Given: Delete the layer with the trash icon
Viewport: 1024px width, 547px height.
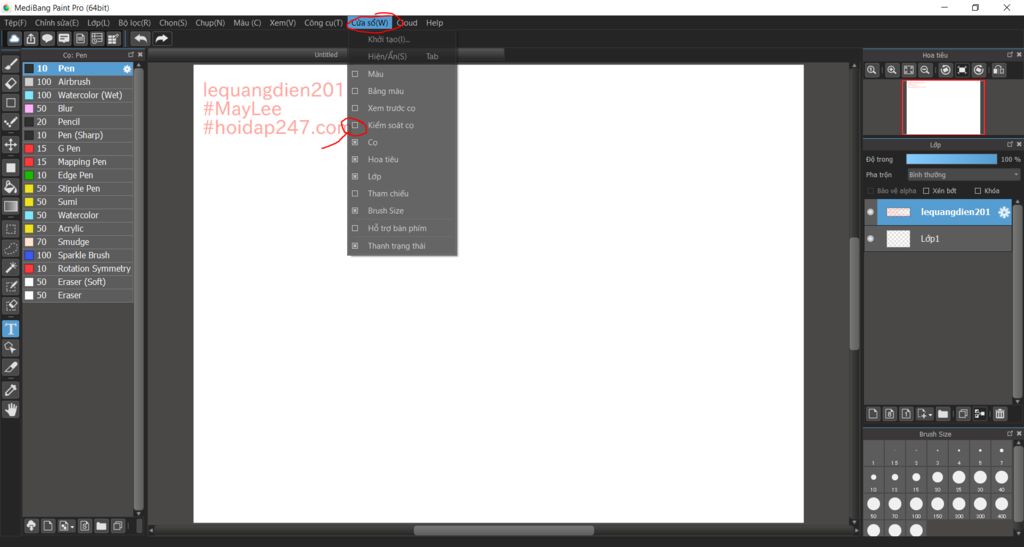Looking at the screenshot, I should (1000, 414).
